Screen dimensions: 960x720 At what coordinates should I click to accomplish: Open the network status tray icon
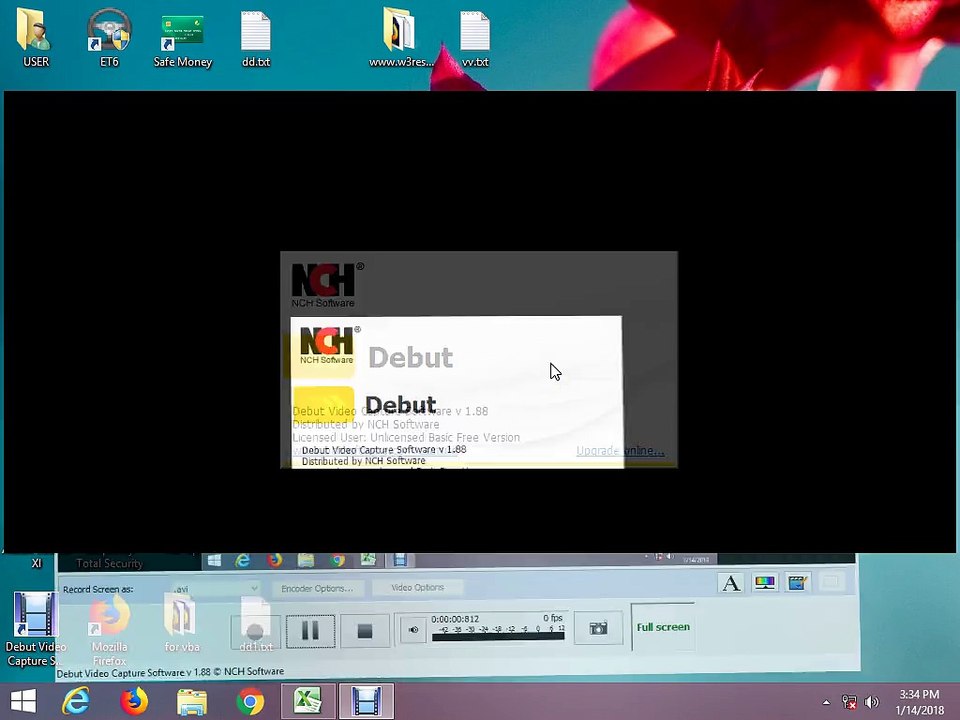coord(849,702)
